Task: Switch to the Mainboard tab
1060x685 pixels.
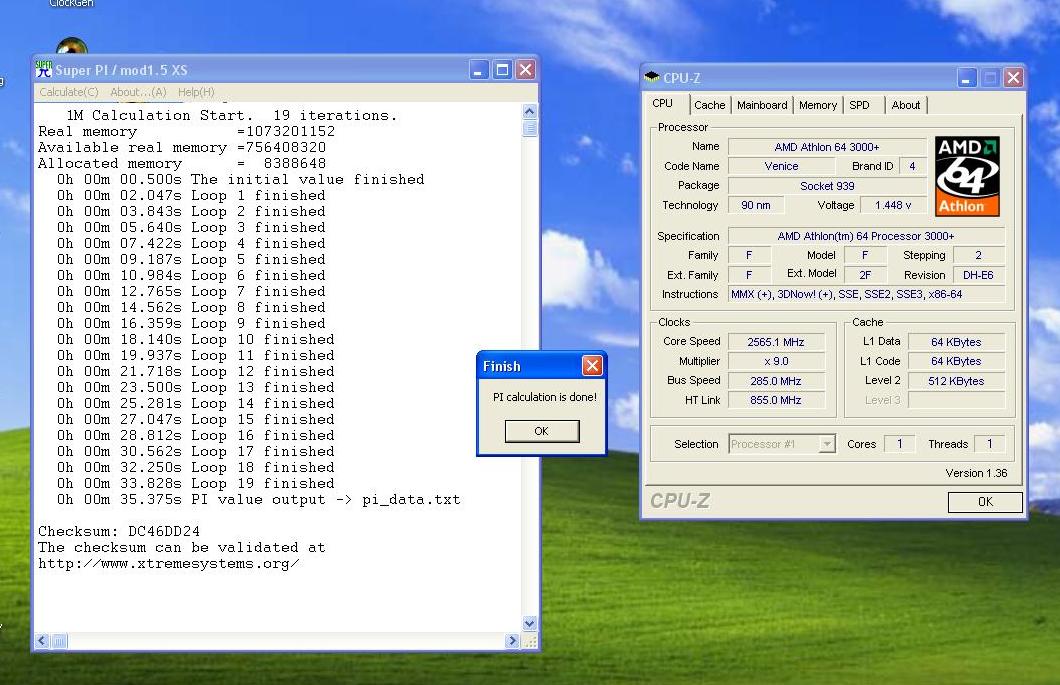Action: (762, 105)
